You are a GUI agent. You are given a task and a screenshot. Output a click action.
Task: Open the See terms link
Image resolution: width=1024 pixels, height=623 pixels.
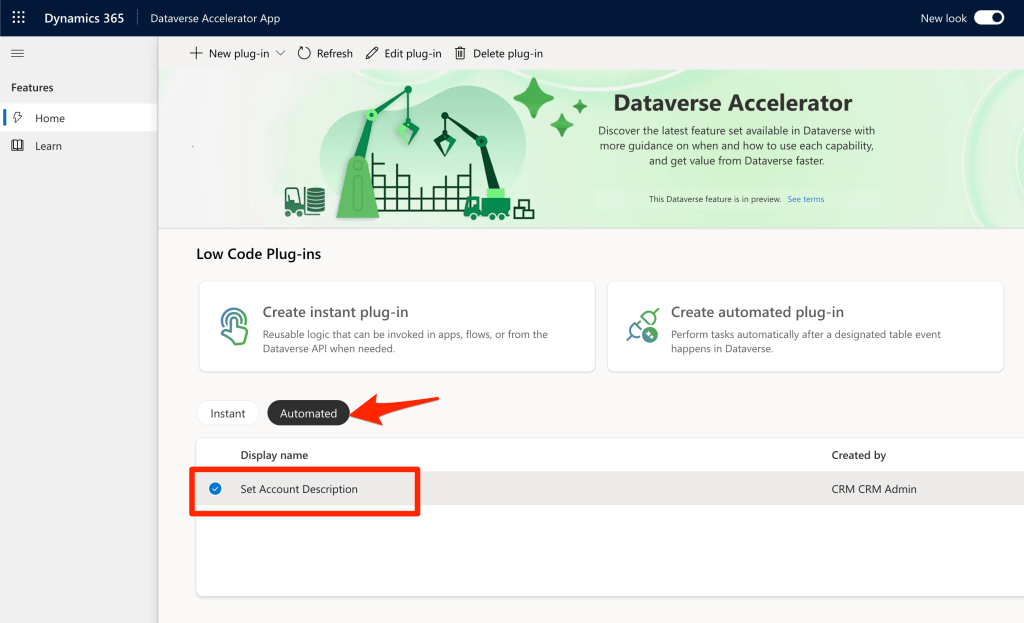click(805, 198)
